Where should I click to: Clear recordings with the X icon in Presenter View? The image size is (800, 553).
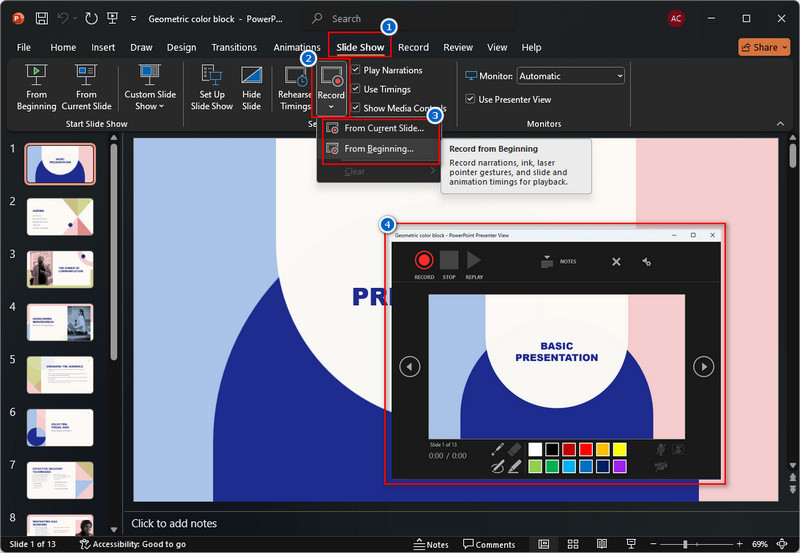[616, 262]
